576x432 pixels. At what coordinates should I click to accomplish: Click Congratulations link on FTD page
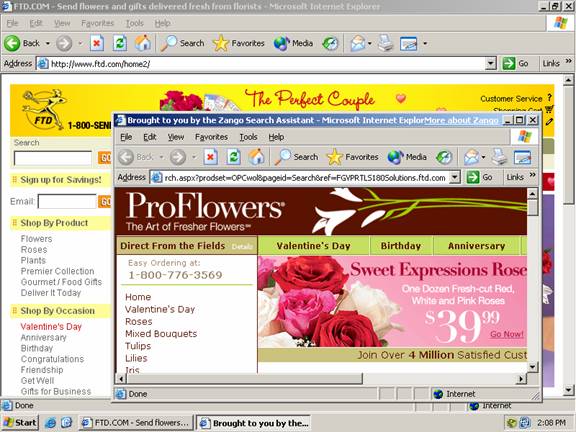[x=52, y=359]
